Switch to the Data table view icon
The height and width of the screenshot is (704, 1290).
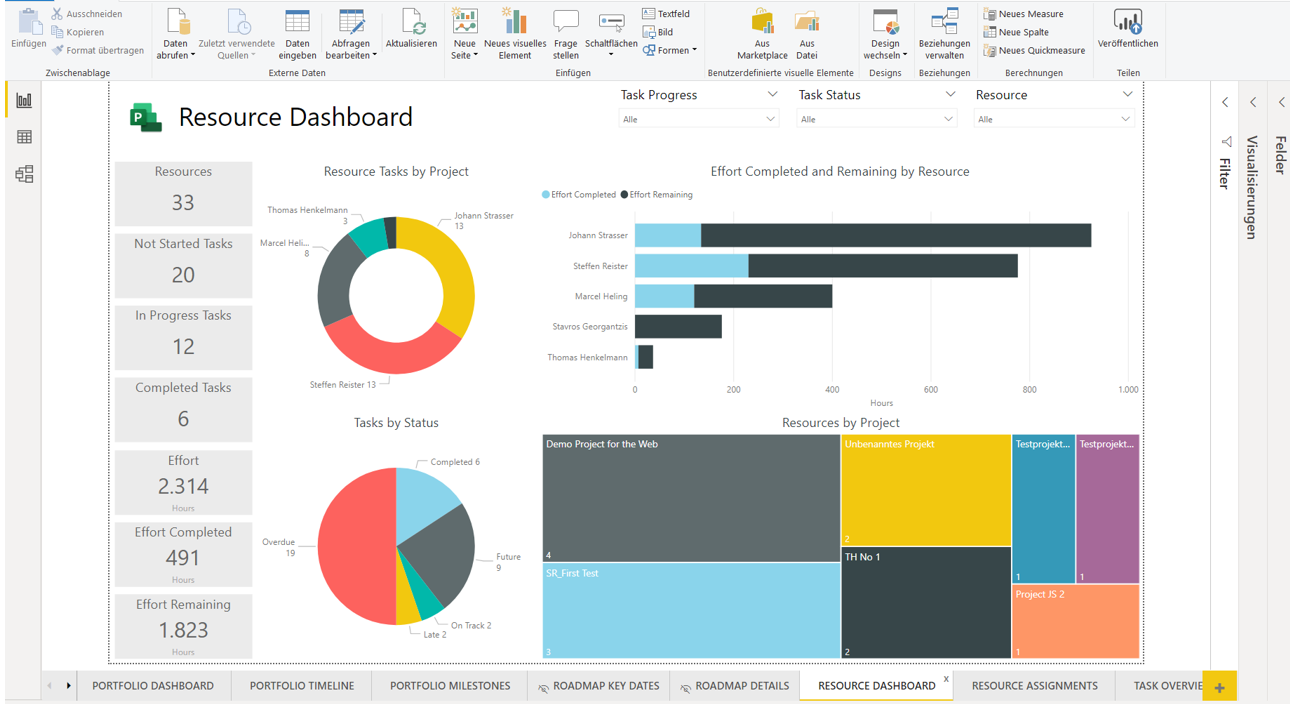pos(24,137)
